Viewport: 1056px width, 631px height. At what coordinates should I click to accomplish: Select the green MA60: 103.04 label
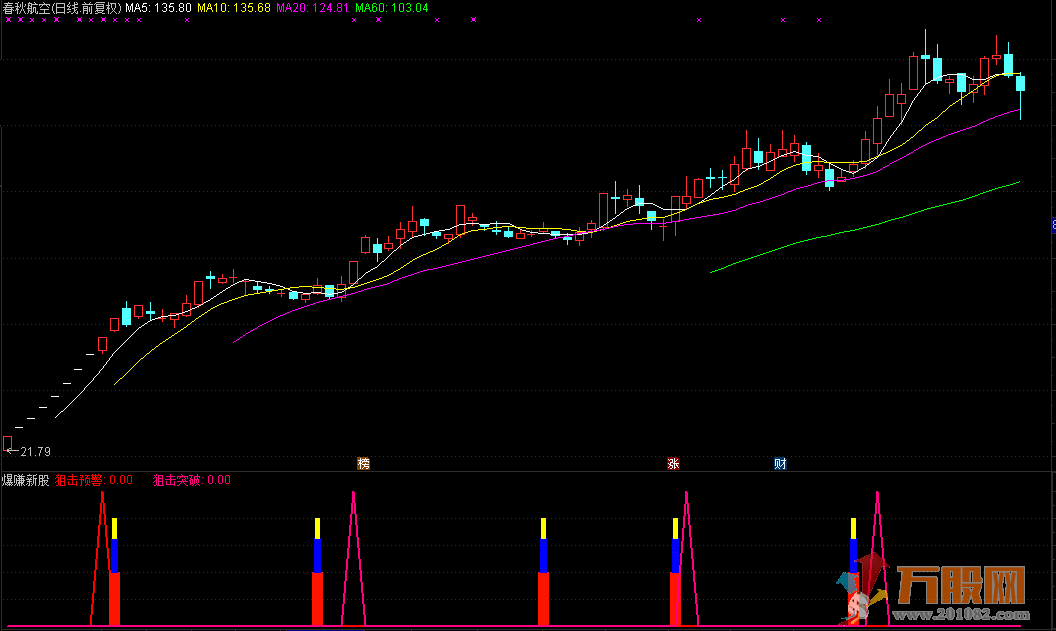click(392, 7)
